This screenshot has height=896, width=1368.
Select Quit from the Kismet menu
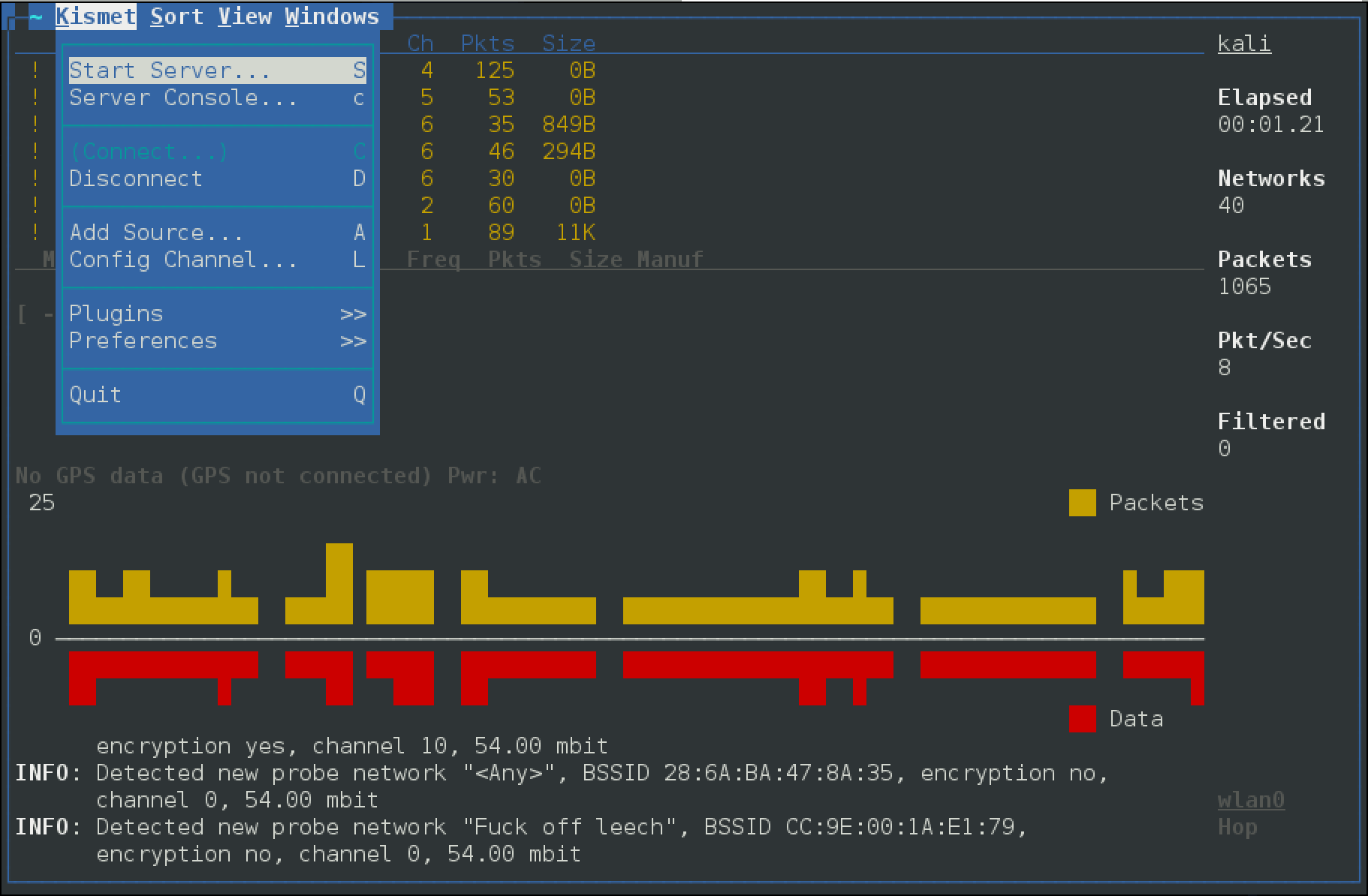[95, 394]
